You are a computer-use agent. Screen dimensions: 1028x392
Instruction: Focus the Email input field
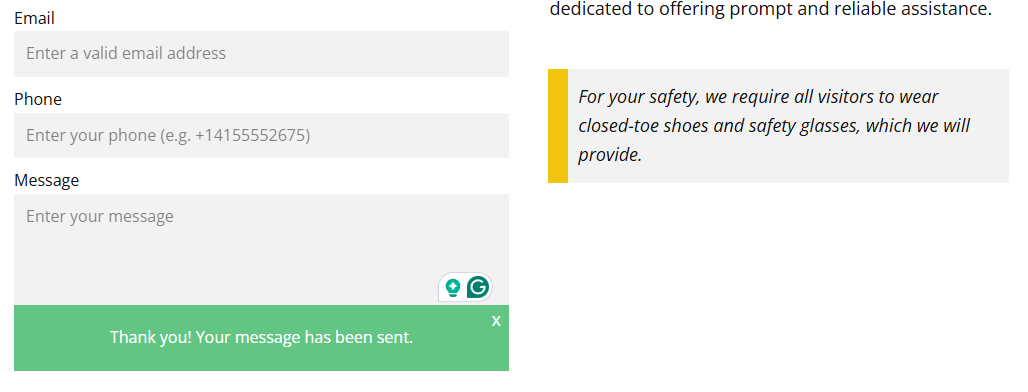click(261, 54)
